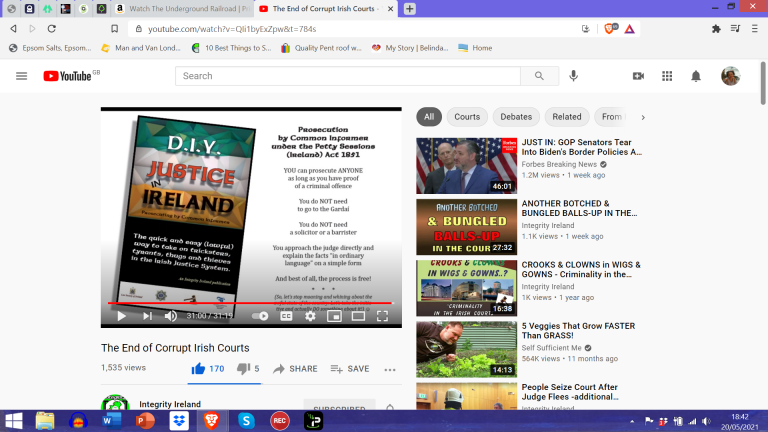768x432 pixels.
Task: Go back in the browser
Action: click(14, 29)
